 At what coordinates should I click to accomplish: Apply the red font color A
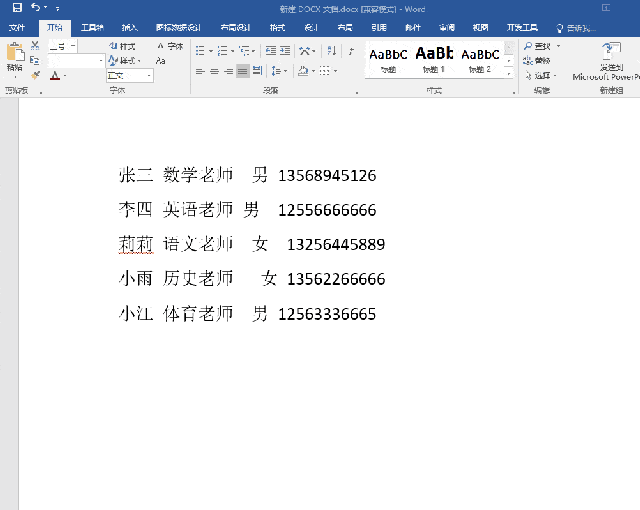click(x=55, y=75)
